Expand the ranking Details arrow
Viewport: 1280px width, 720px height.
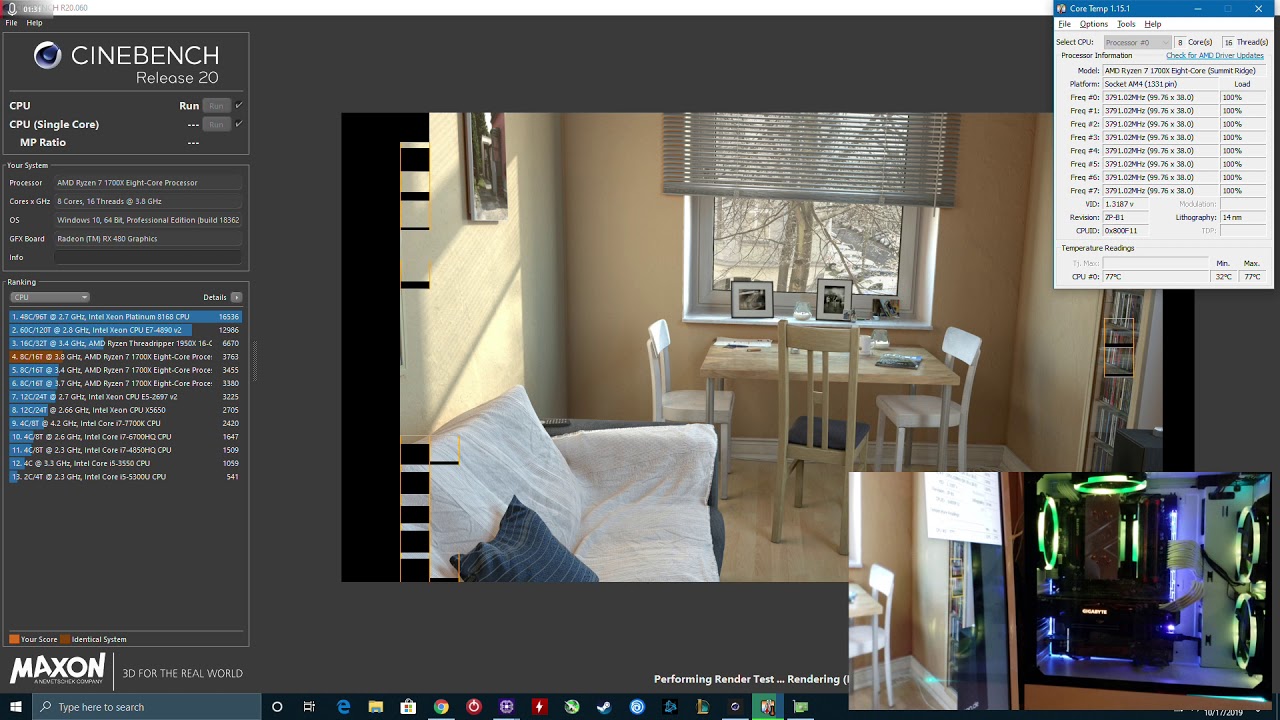pos(236,297)
